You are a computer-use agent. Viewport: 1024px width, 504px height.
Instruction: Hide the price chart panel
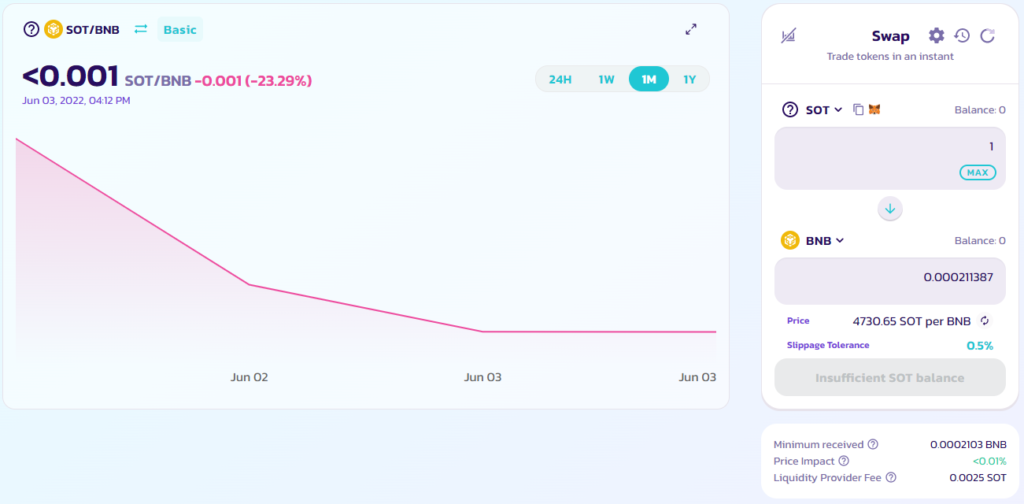tap(788, 36)
